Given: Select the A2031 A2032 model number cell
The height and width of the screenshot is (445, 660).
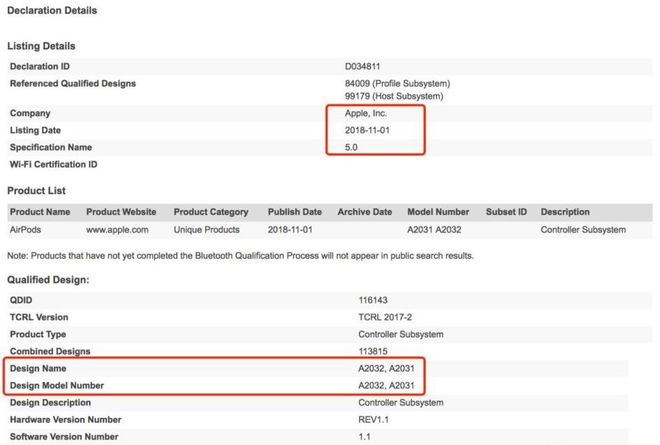Looking at the screenshot, I should coord(434,230).
